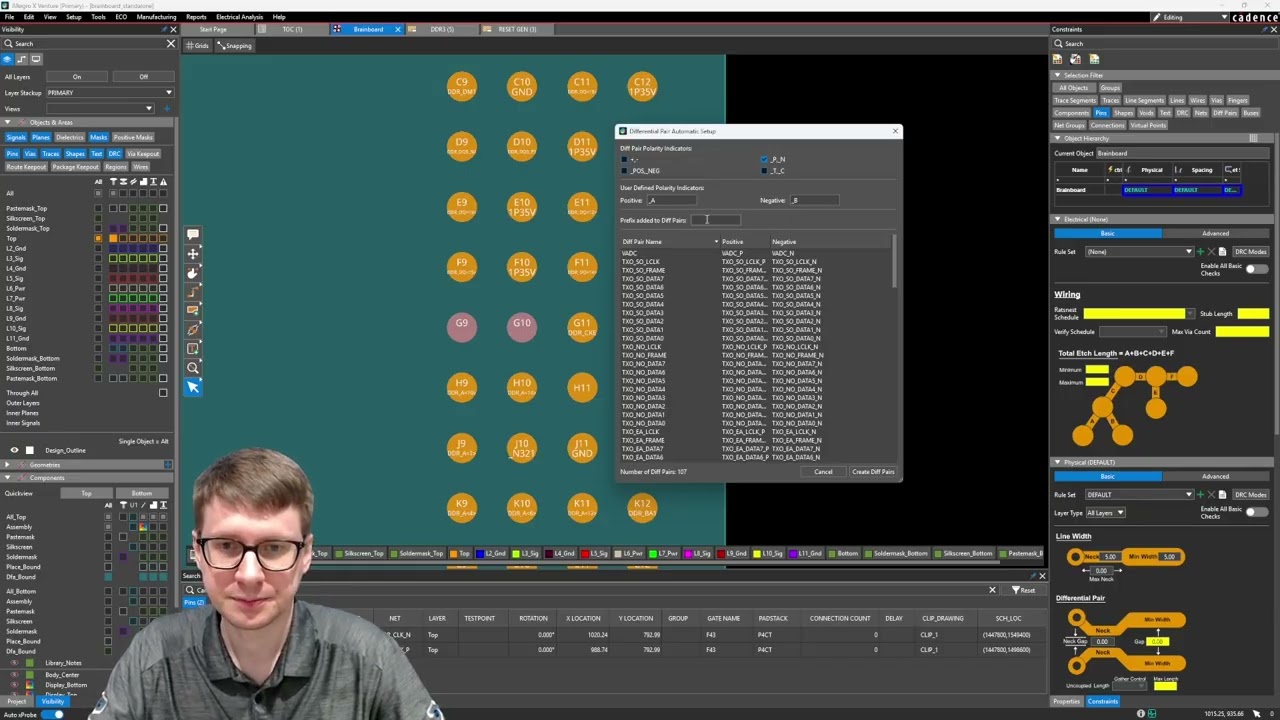
Task: Toggle Enable All Basic Checks in Electrical section
Action: [x=1256, y=269]
